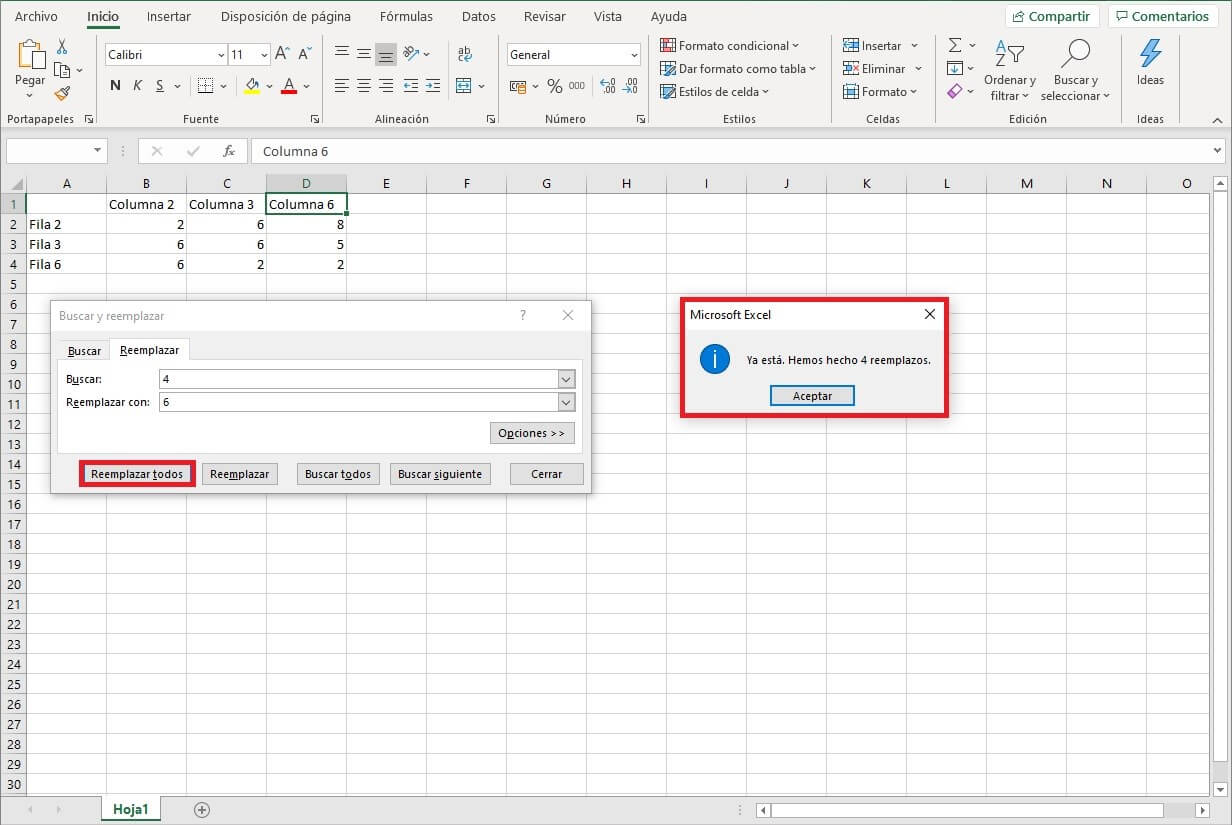
Task: Toggle bold N formatting
Action: click(x=115, y=86)
